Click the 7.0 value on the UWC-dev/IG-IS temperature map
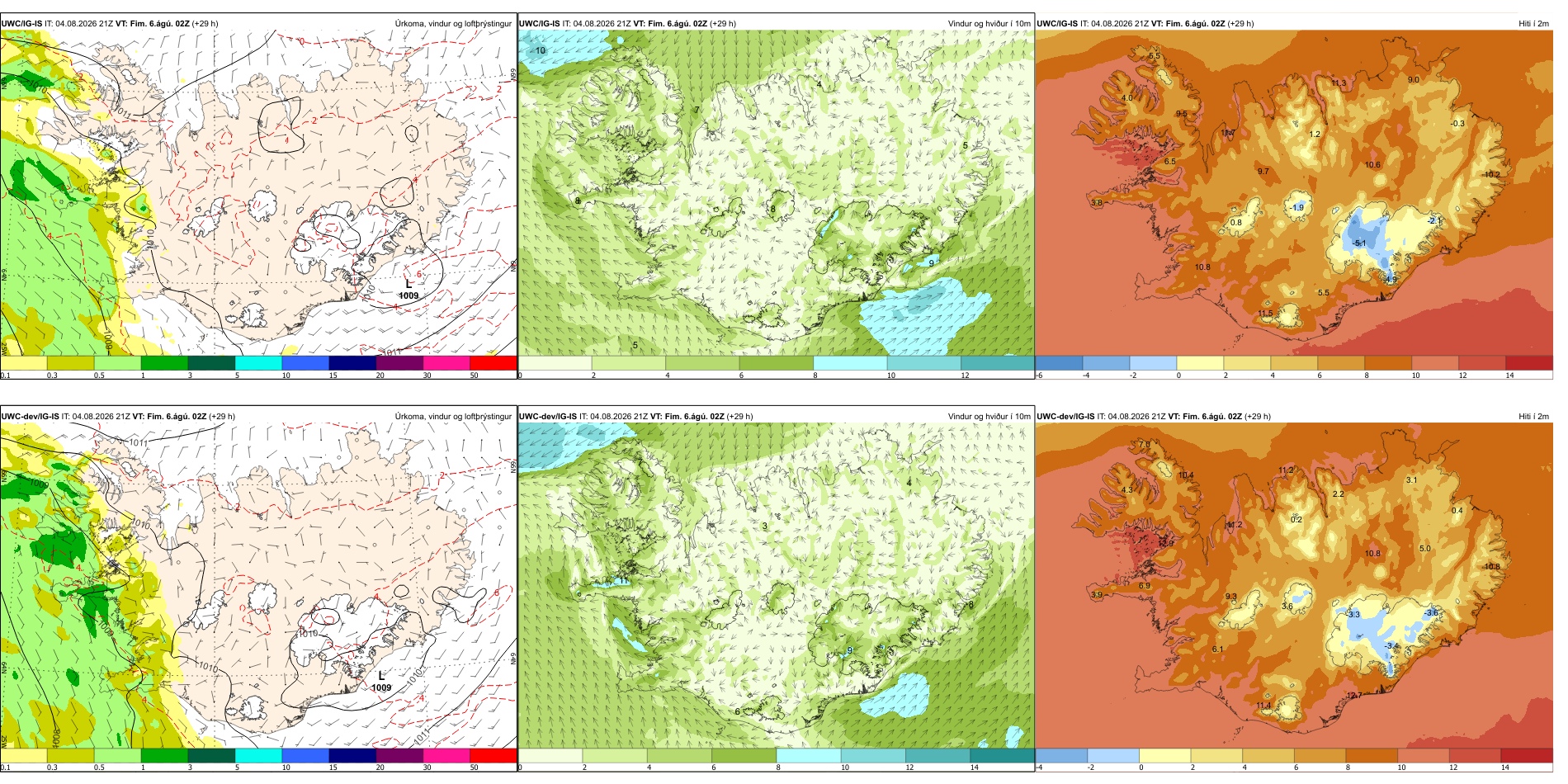 pos(1144,445)
